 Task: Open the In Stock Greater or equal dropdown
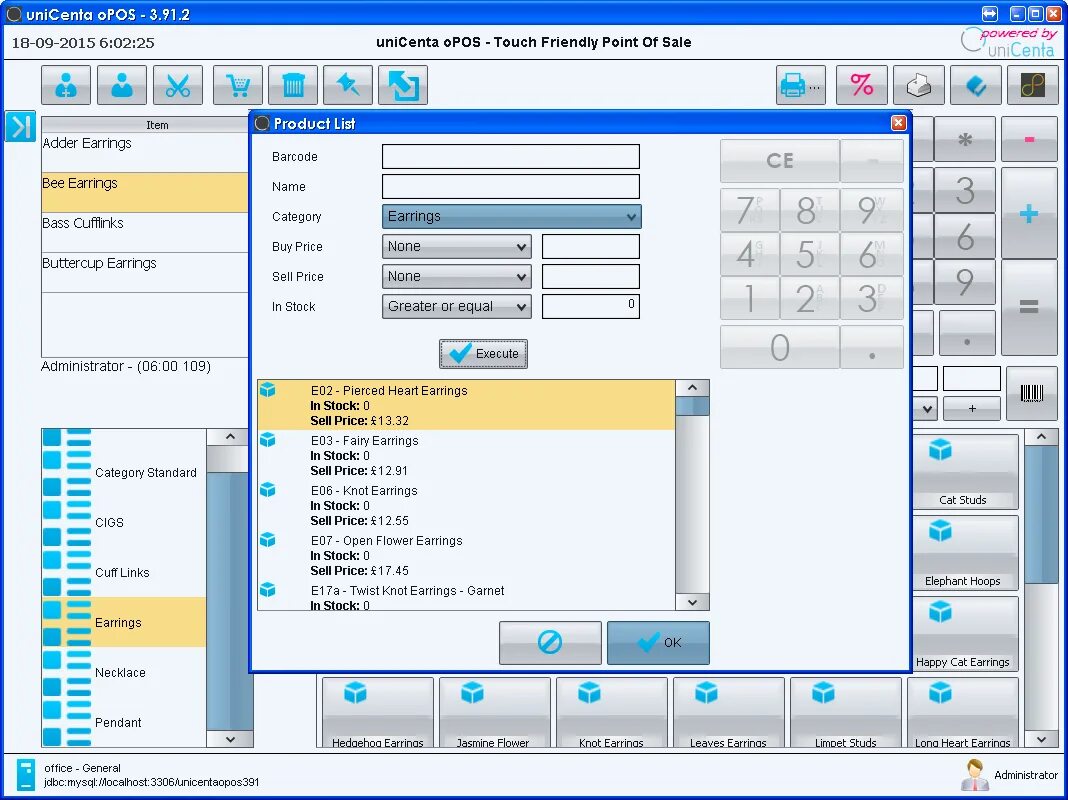click(456, 306)
